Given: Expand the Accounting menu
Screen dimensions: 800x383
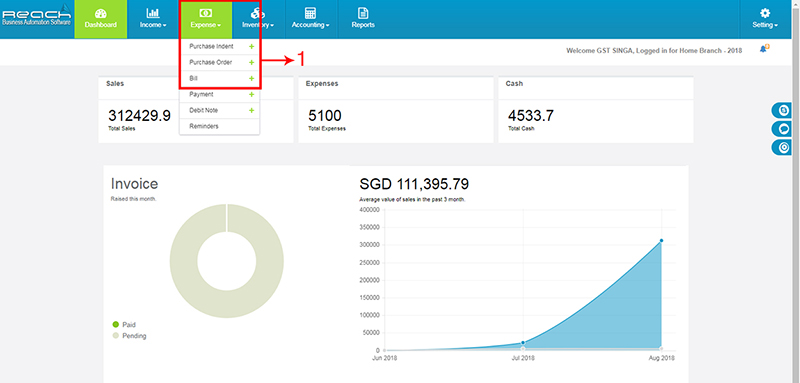Looking at the screenshot, I should [x=310, y=19].
